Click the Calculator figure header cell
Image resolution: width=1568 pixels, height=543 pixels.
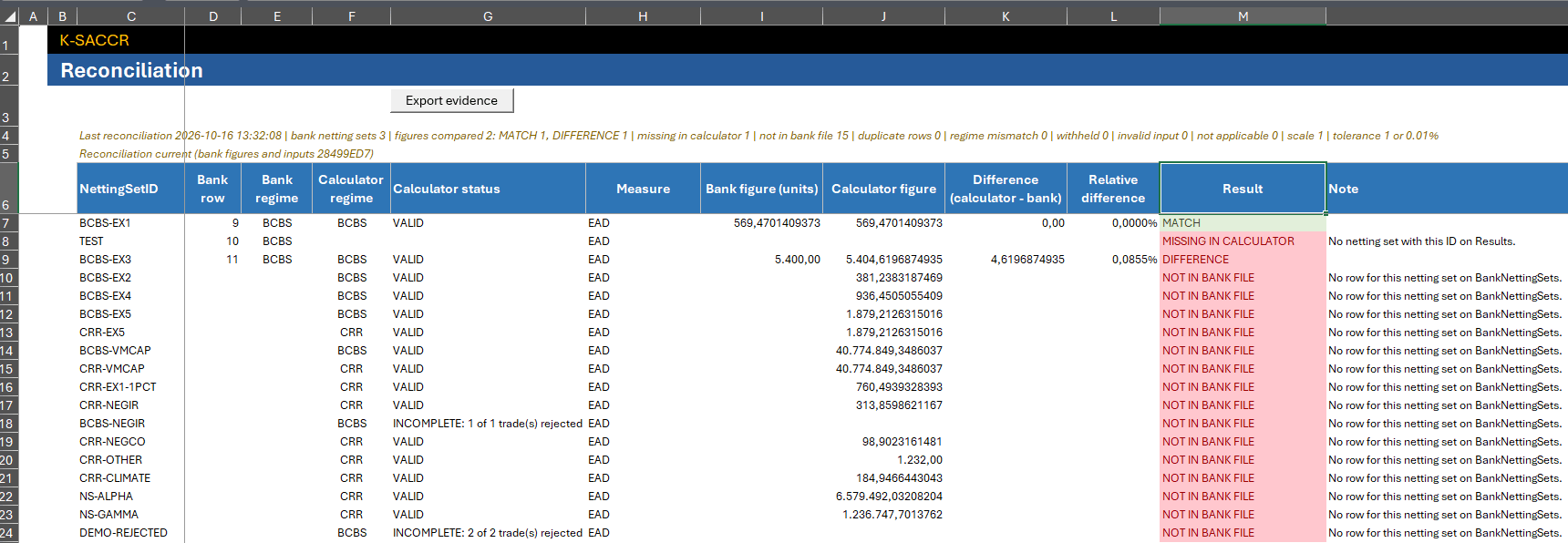click(883, 189)
